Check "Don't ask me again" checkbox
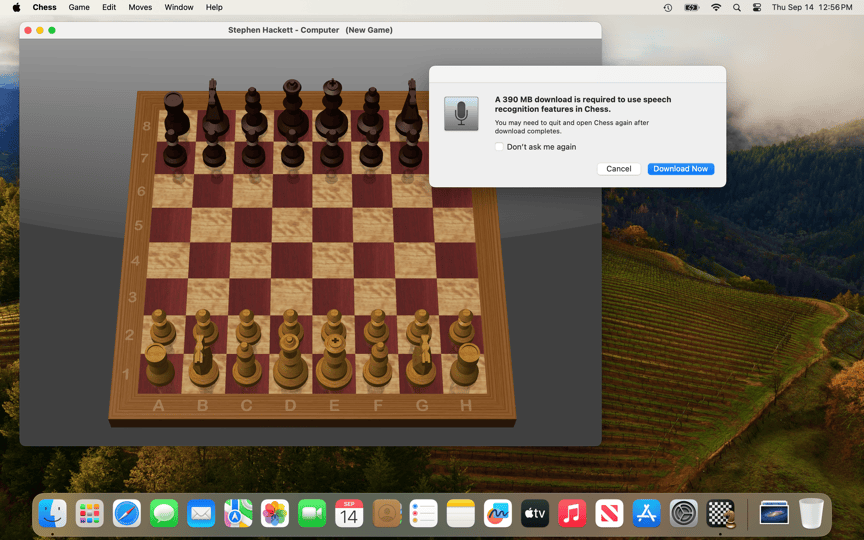 point(499,147)
